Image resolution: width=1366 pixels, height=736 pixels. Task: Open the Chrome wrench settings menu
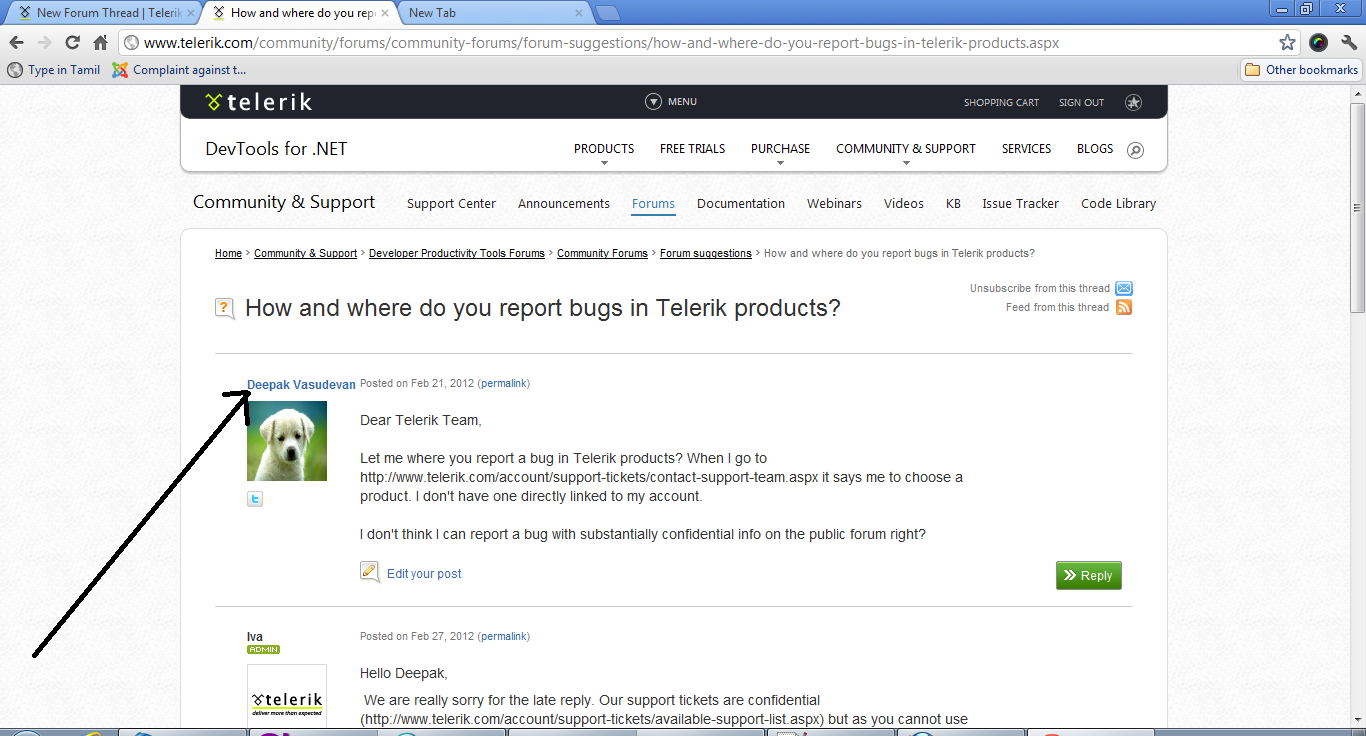click(x=1348, y=43)
